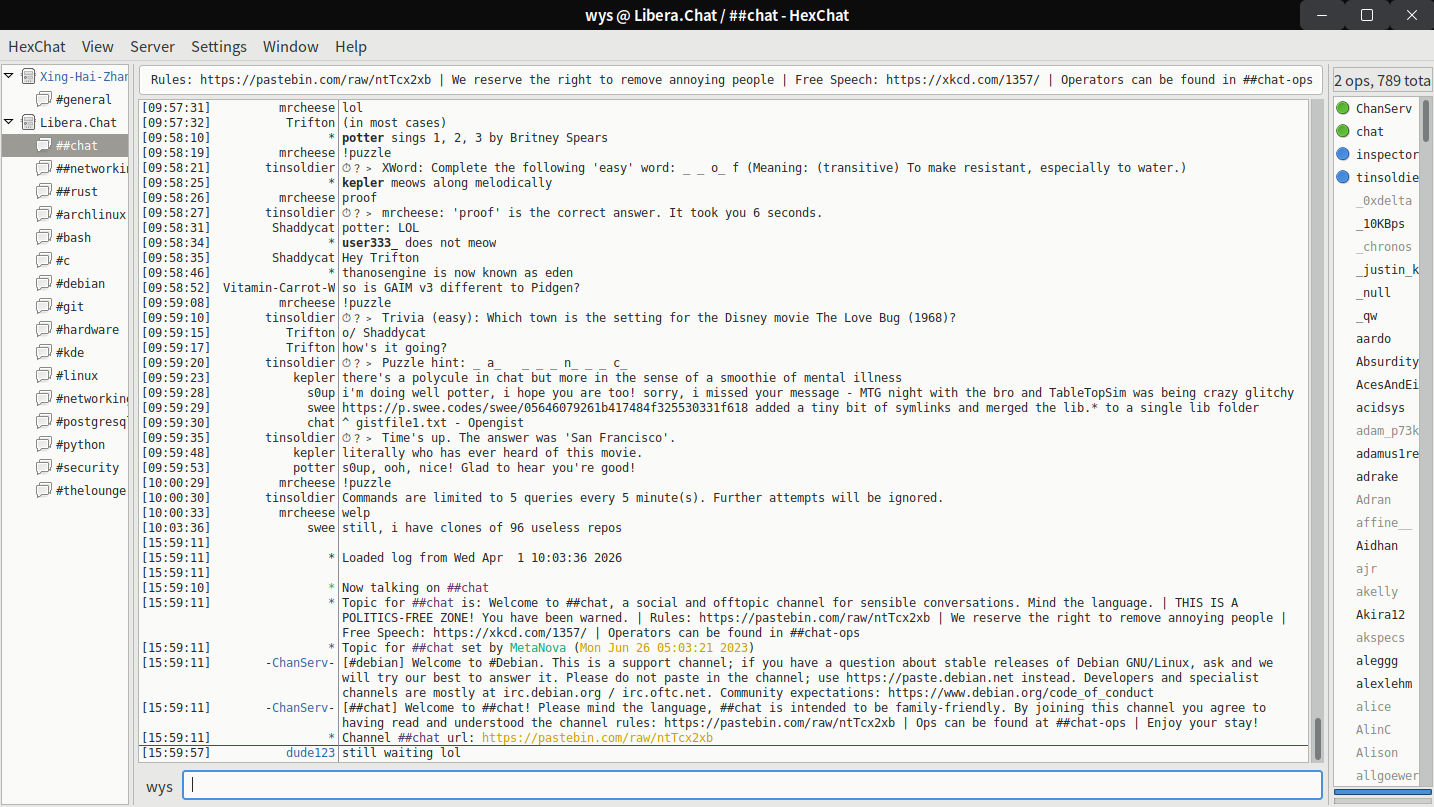Click blue voice icon beside tinsoldier
This screenshot has width=1434, height=807.
[1343, 177]
